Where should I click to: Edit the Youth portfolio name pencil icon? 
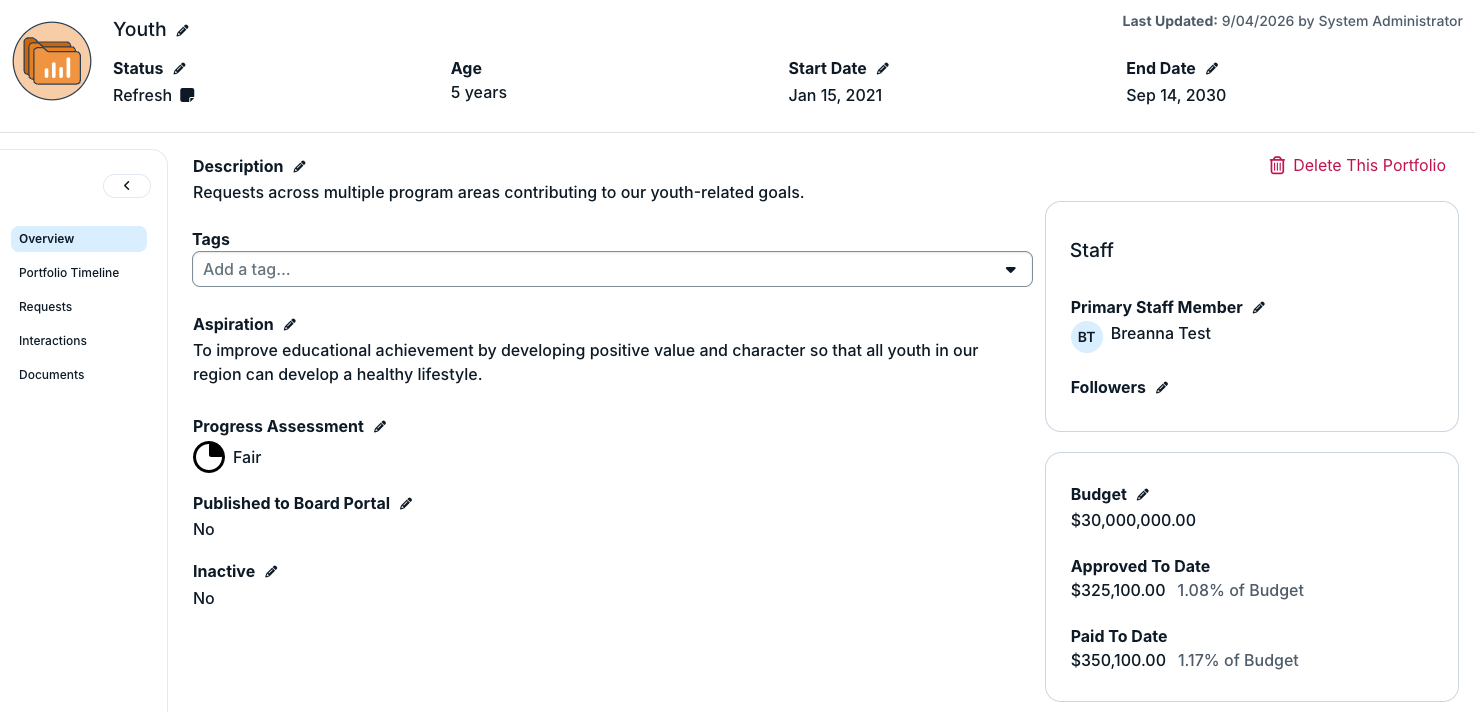point(182,31)
